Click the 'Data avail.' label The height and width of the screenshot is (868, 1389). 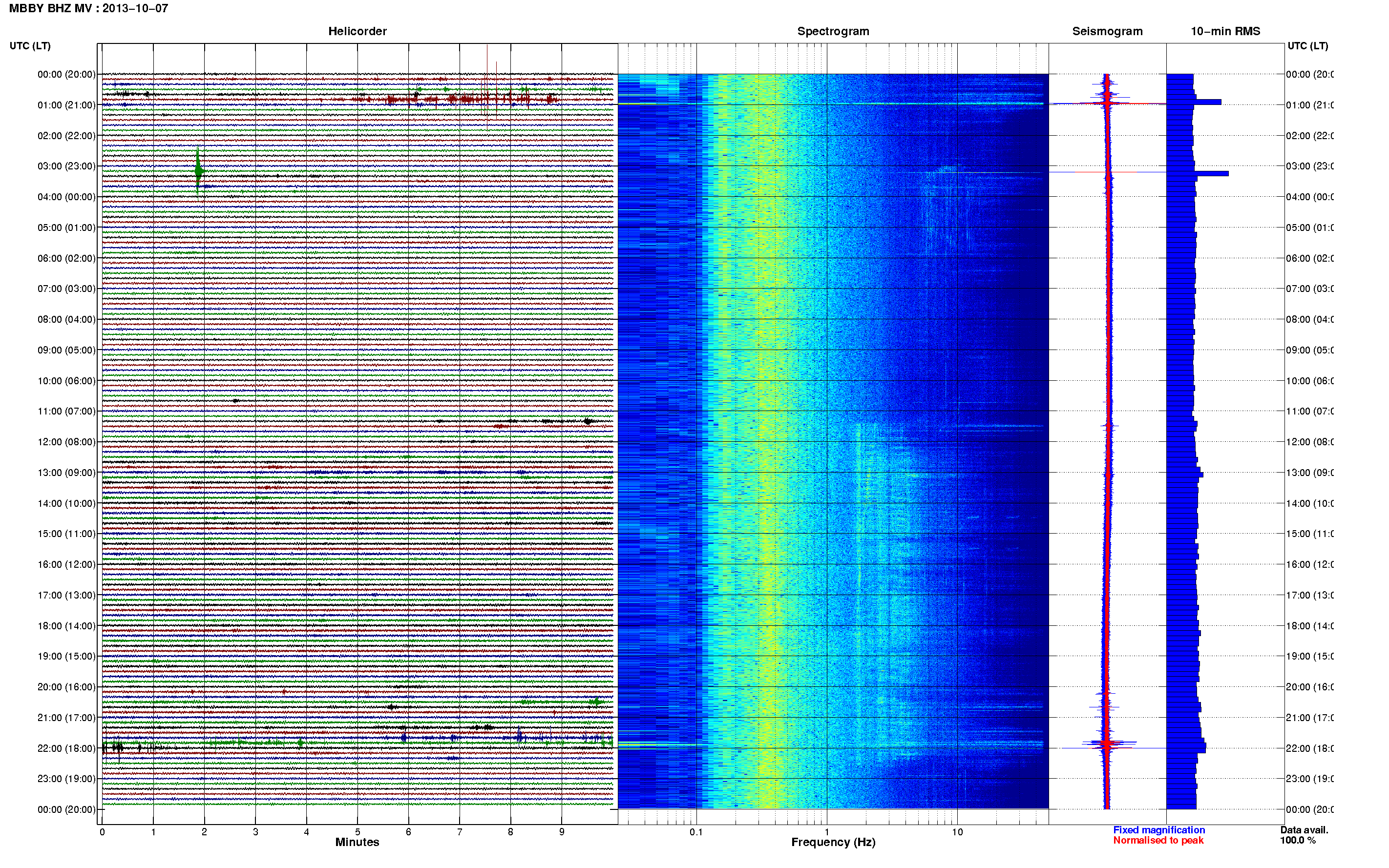(1304, 830)
